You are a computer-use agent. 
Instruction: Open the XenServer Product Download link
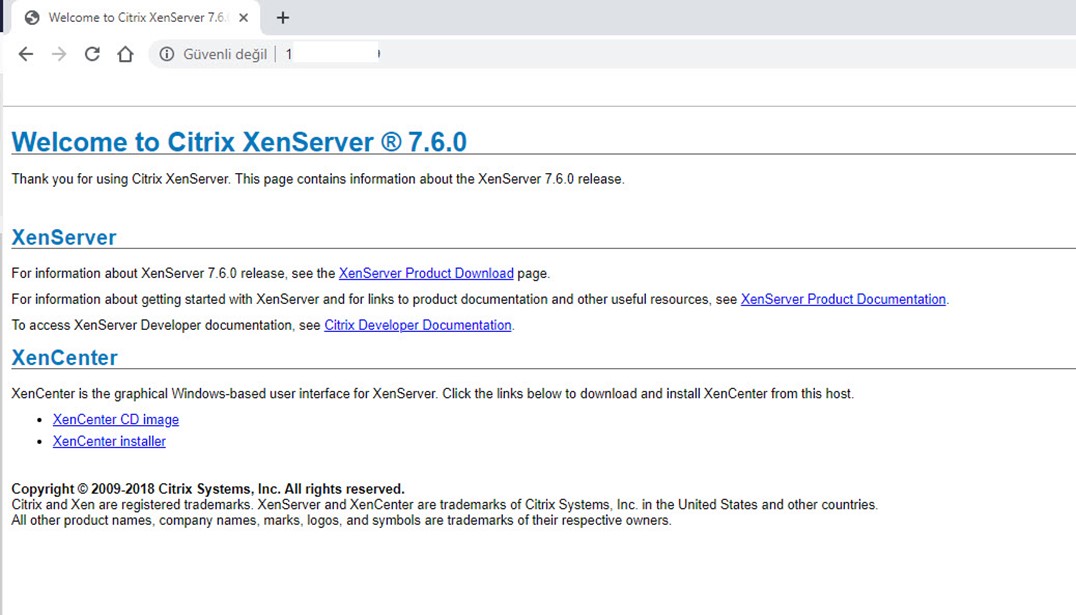pos(425,273)
